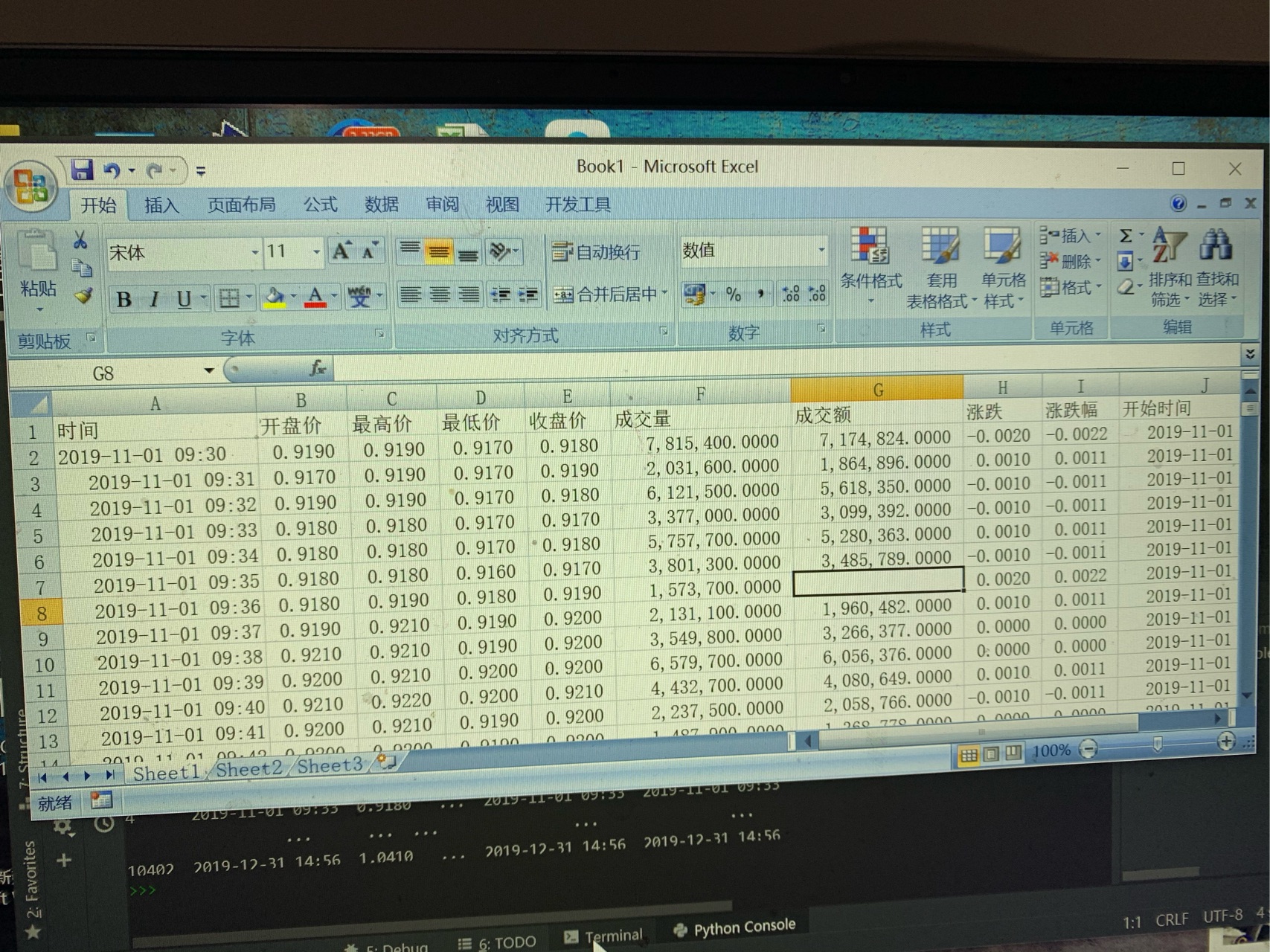Open 单元格样式 cell styles
This screenshot has height=952, width=1270.
pos(1003,268)
